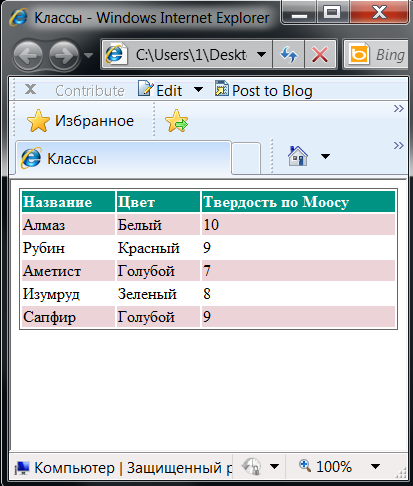Close the Internet Explorer window
This screenshot has height=486, width=413.
[379, 13]
